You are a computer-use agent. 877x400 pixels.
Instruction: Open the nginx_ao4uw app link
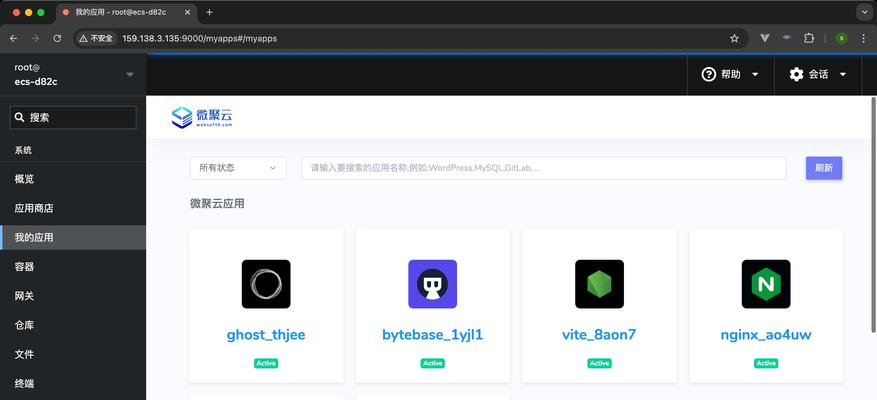pyautogui.click(x=766, y=335)
